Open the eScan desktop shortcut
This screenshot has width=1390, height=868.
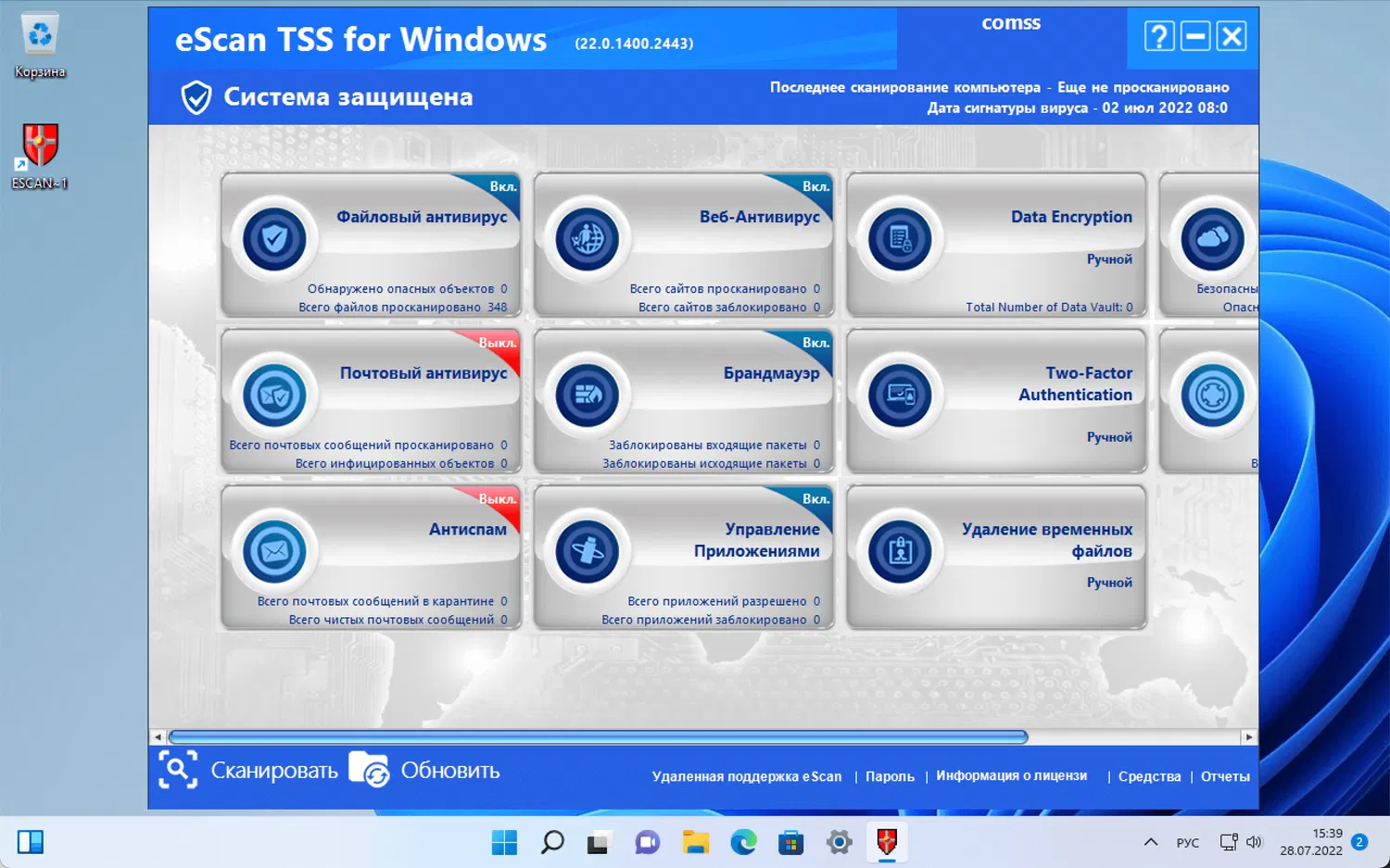40,156
